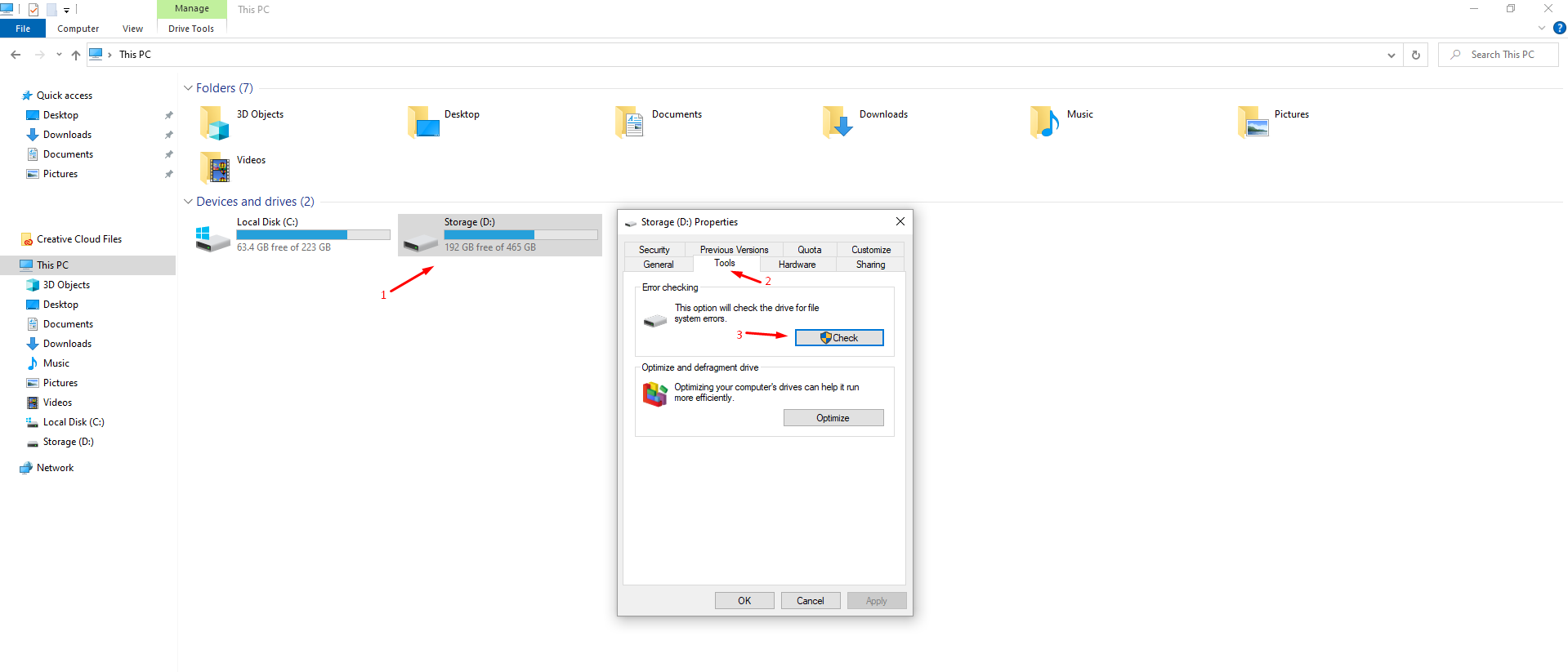This screenshot has height=672, width=1568.
Task: Open the Videos folder icon in Folders section
Action: [214, 168]
